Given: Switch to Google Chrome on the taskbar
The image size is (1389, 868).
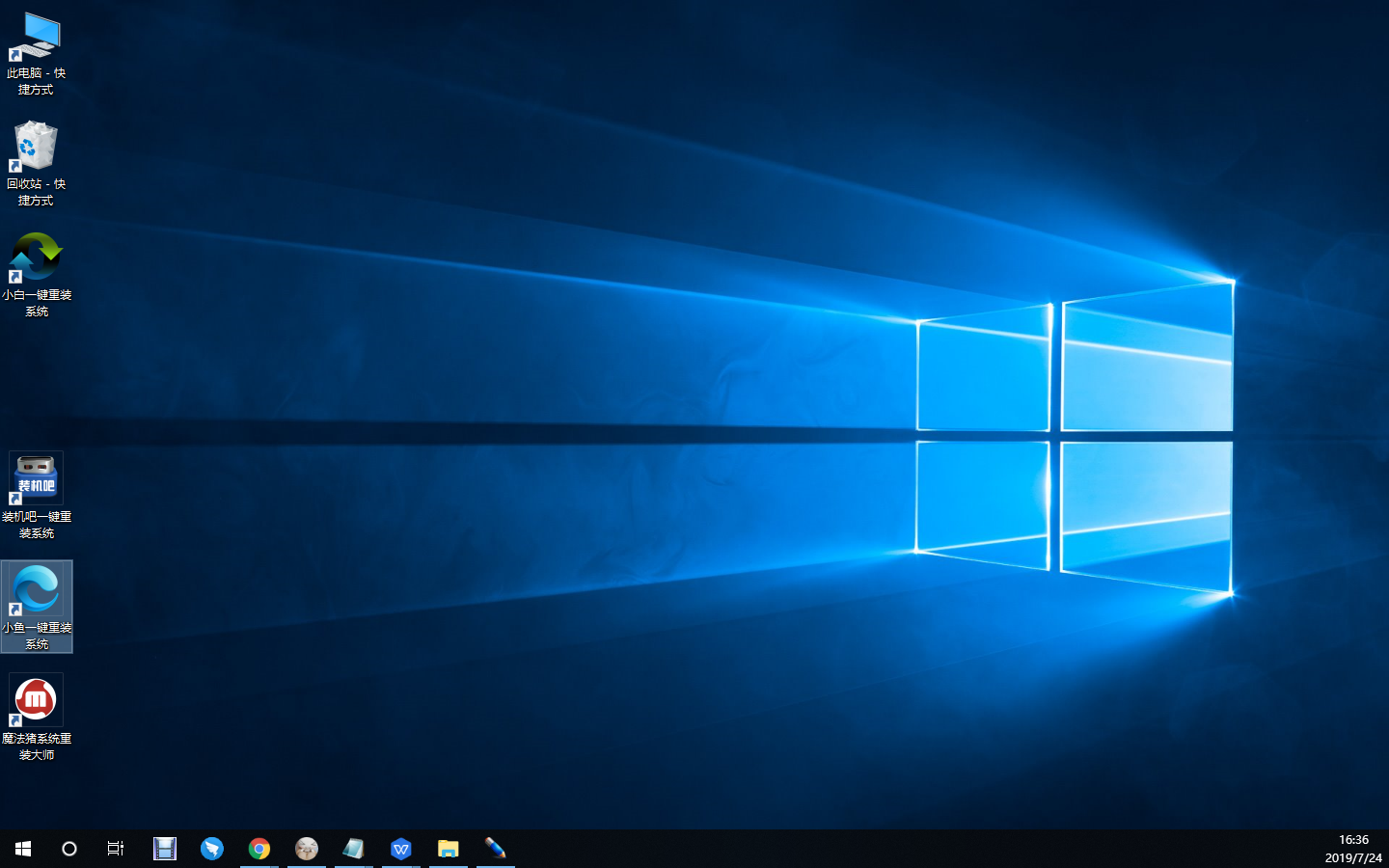Looking at the screenshot, I should [259, 849].
